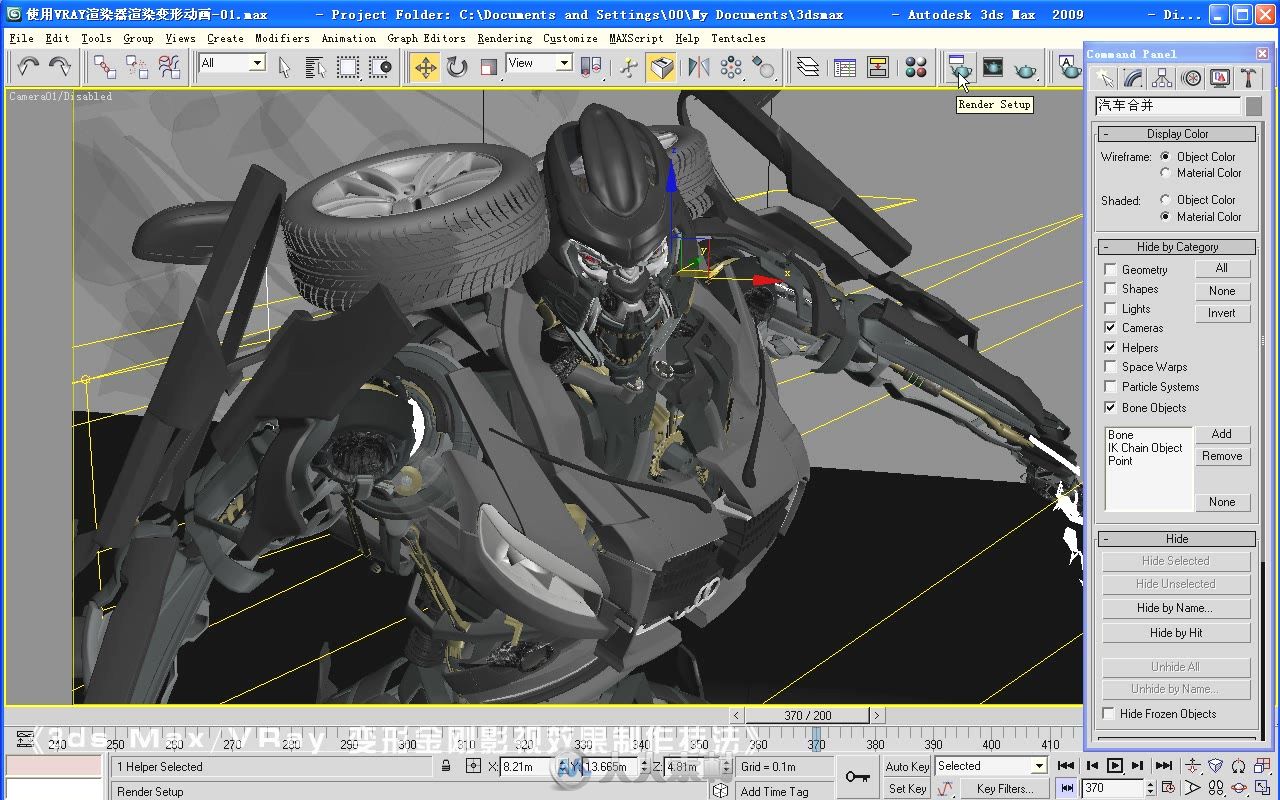Check the Shapes hide checkbox
This screenshot has width=1280, height=800.
pos(1110,289)
